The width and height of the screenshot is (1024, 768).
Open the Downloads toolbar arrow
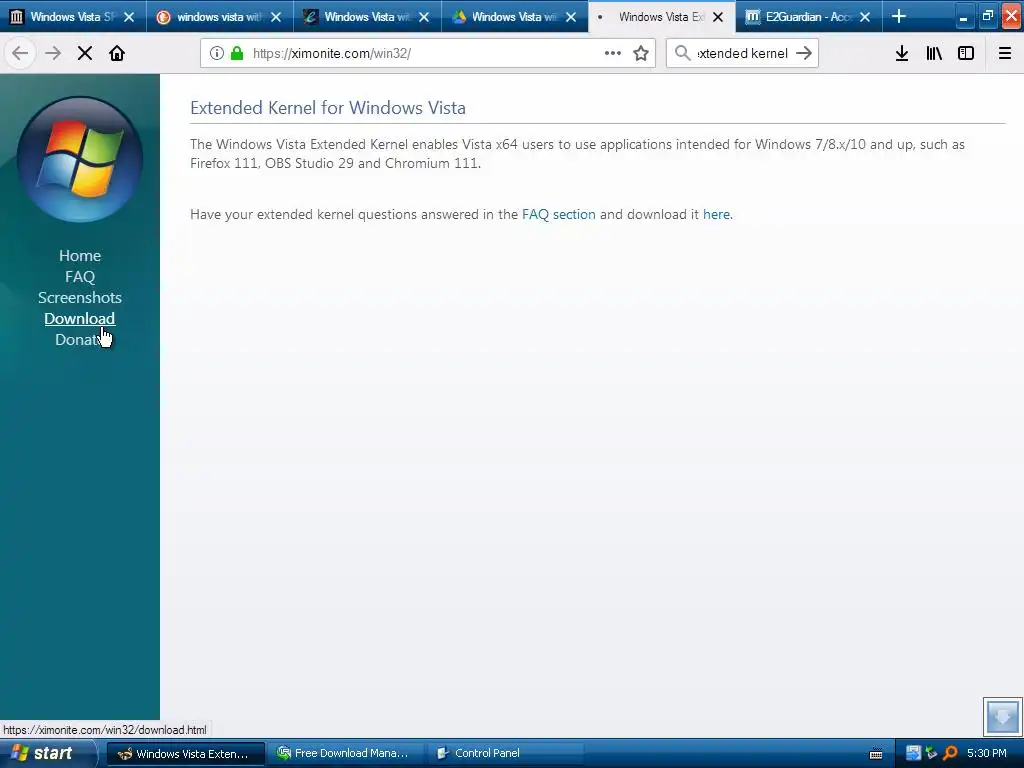click(902, 53)
